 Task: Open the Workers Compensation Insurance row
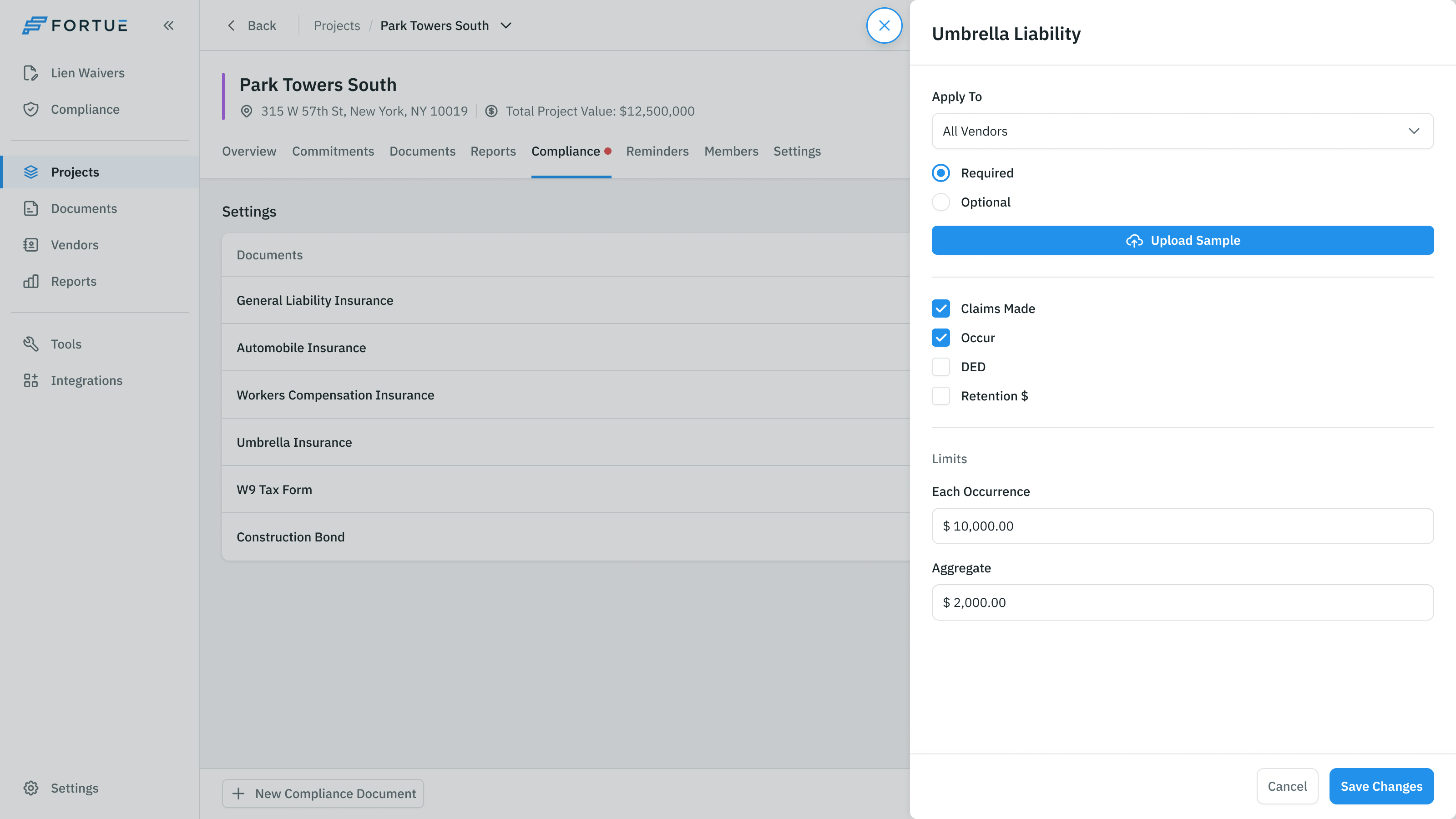pos(566,395)
